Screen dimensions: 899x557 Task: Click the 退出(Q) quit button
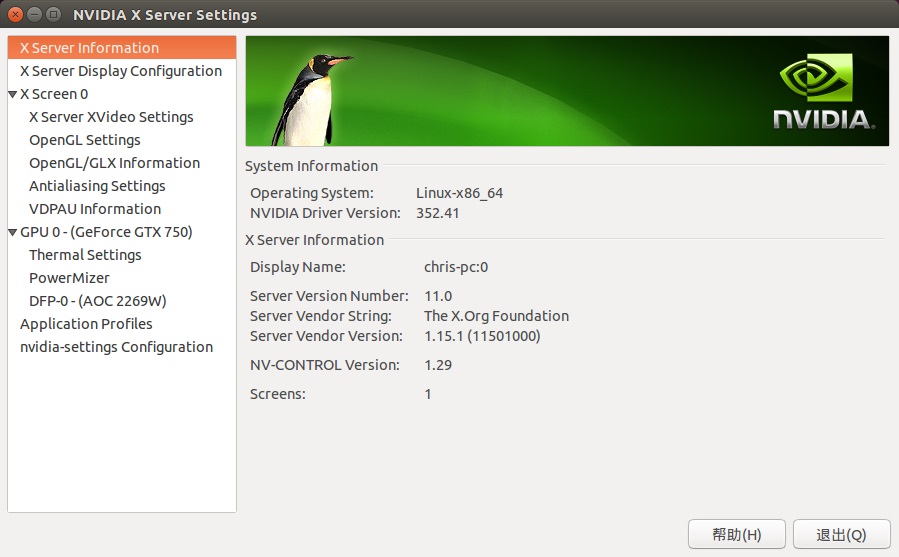pos(842,534)
